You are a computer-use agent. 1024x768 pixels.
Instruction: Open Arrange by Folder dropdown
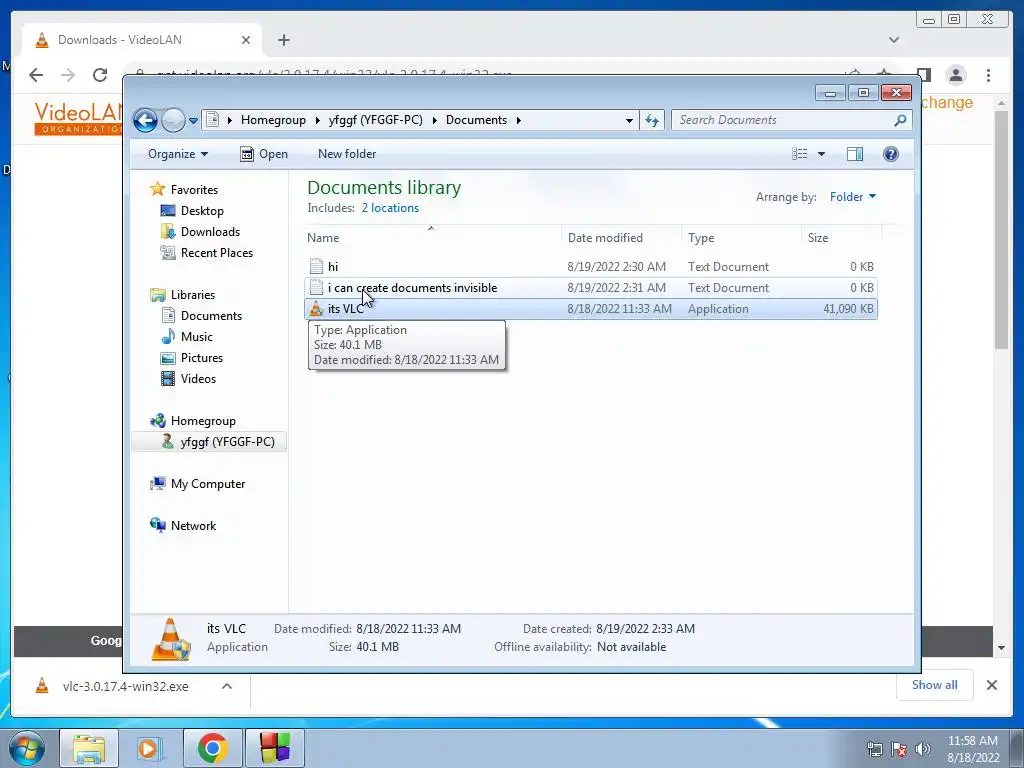coord(853,197)
